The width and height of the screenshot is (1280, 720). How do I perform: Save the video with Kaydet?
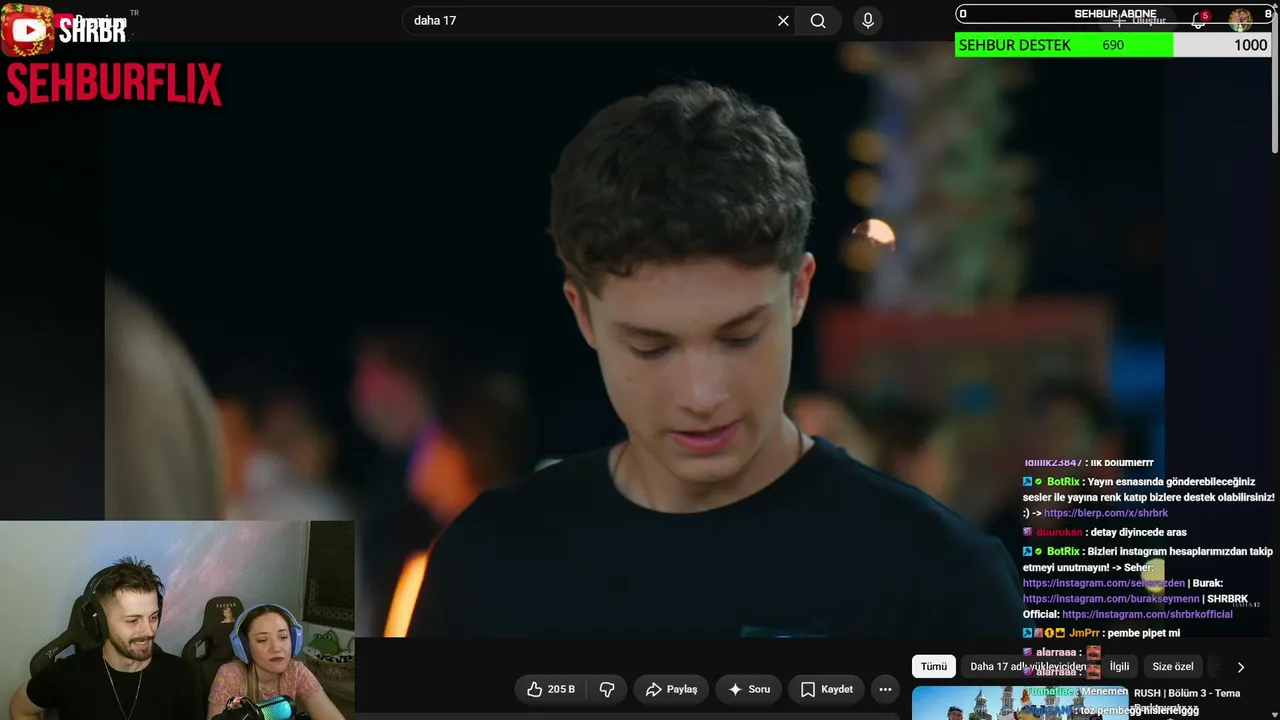coord(827,689)
